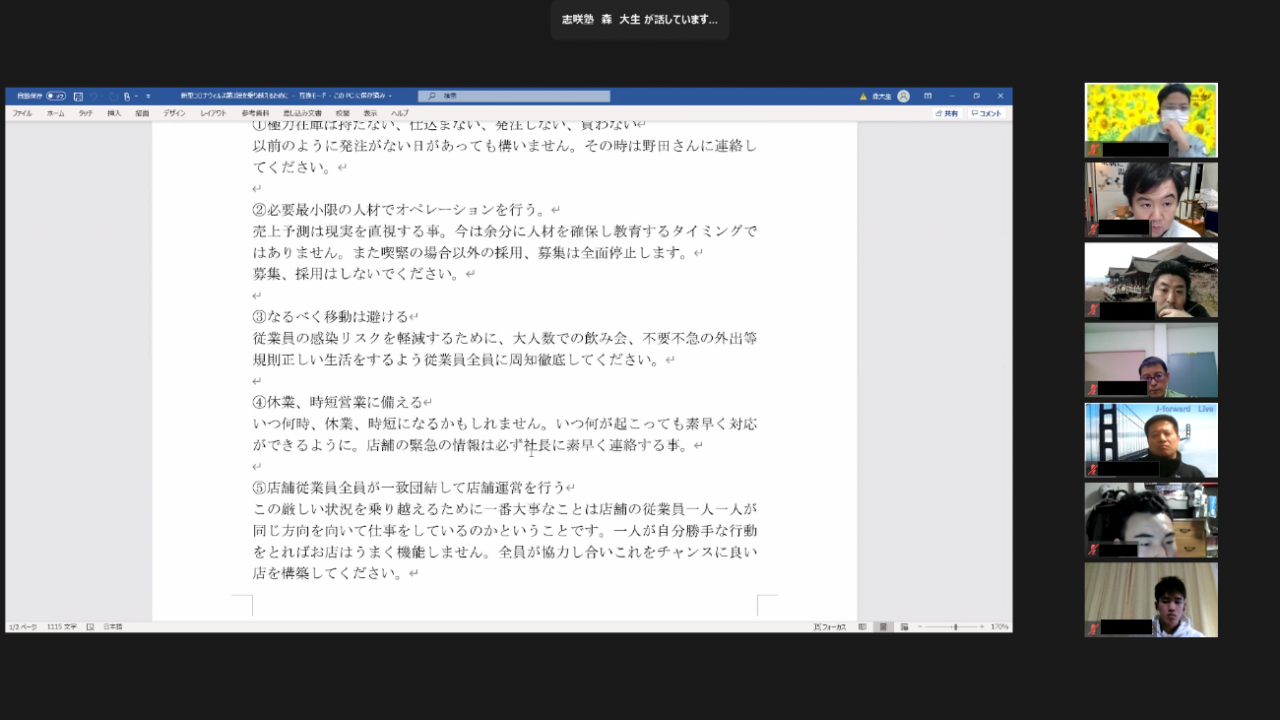Image resolution: width=1280 pixels, height=720 pixels.
Task: Open the ribbon display options icon
Action: [x=928, y=96]
